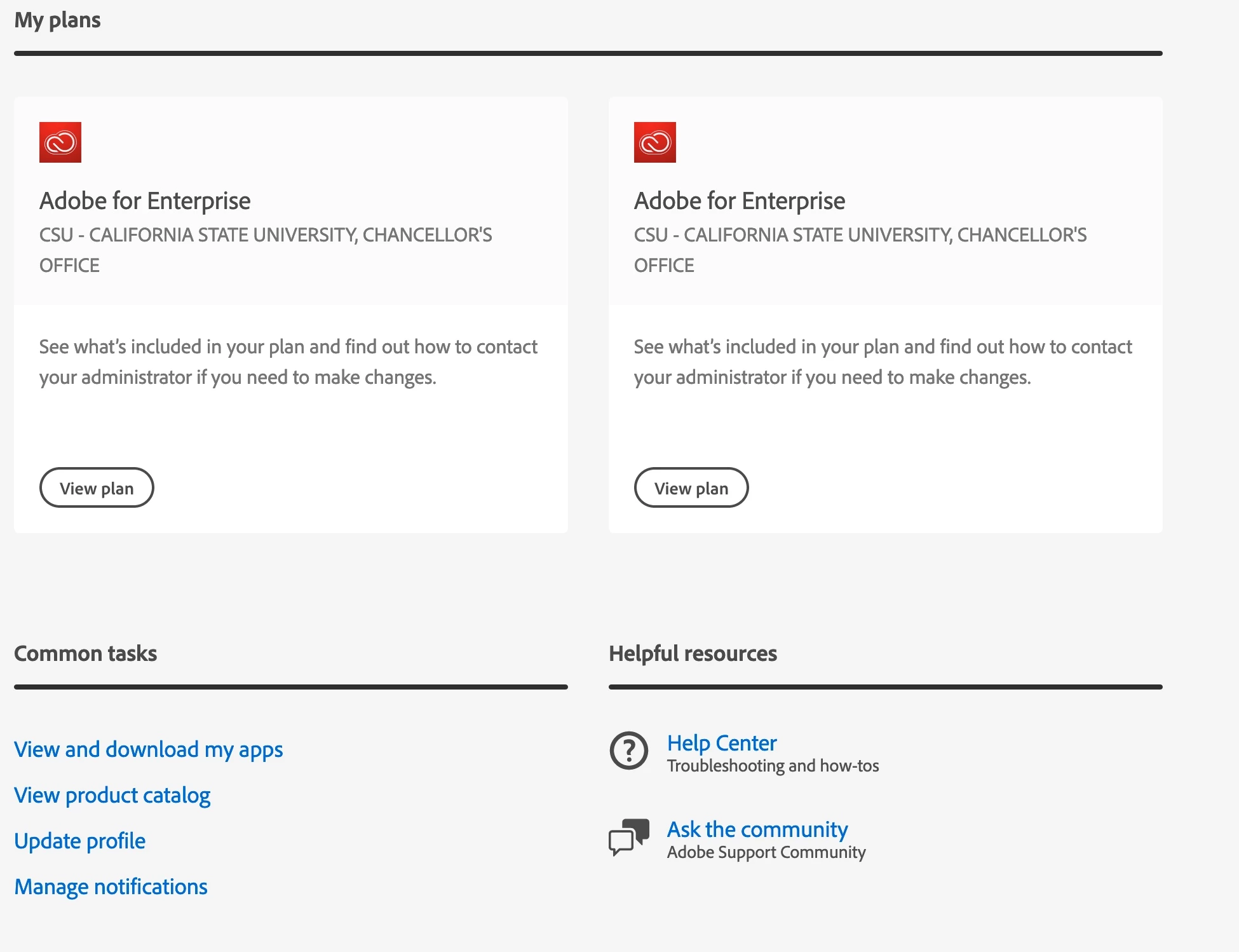
Task: Click the My plans heading
Action: 57,20
